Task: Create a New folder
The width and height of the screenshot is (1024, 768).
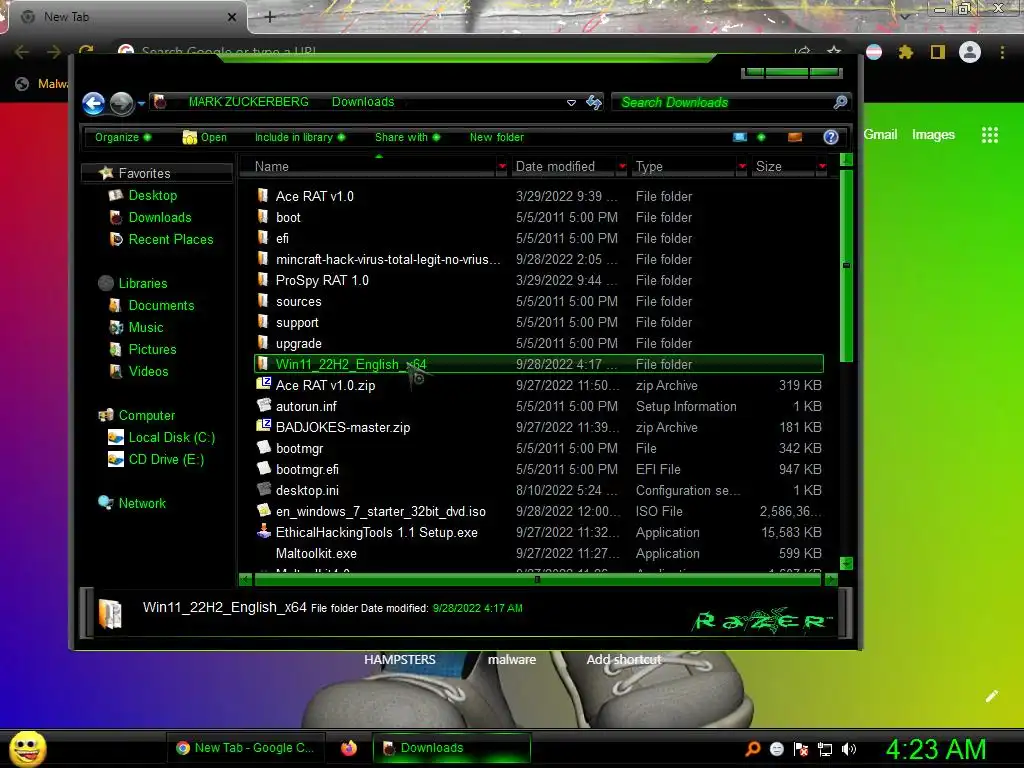Action: tap(496, 137)
